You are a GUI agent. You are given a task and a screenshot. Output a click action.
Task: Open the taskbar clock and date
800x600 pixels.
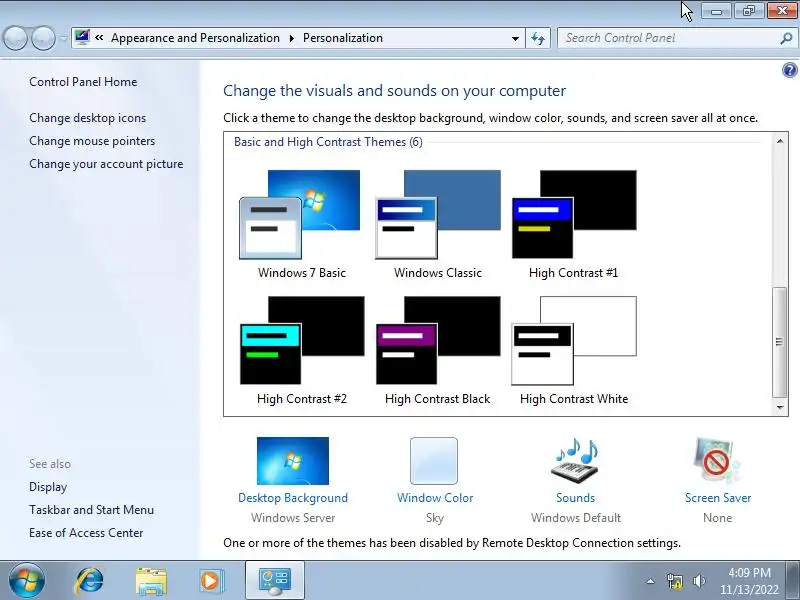(x=749, y=581)
